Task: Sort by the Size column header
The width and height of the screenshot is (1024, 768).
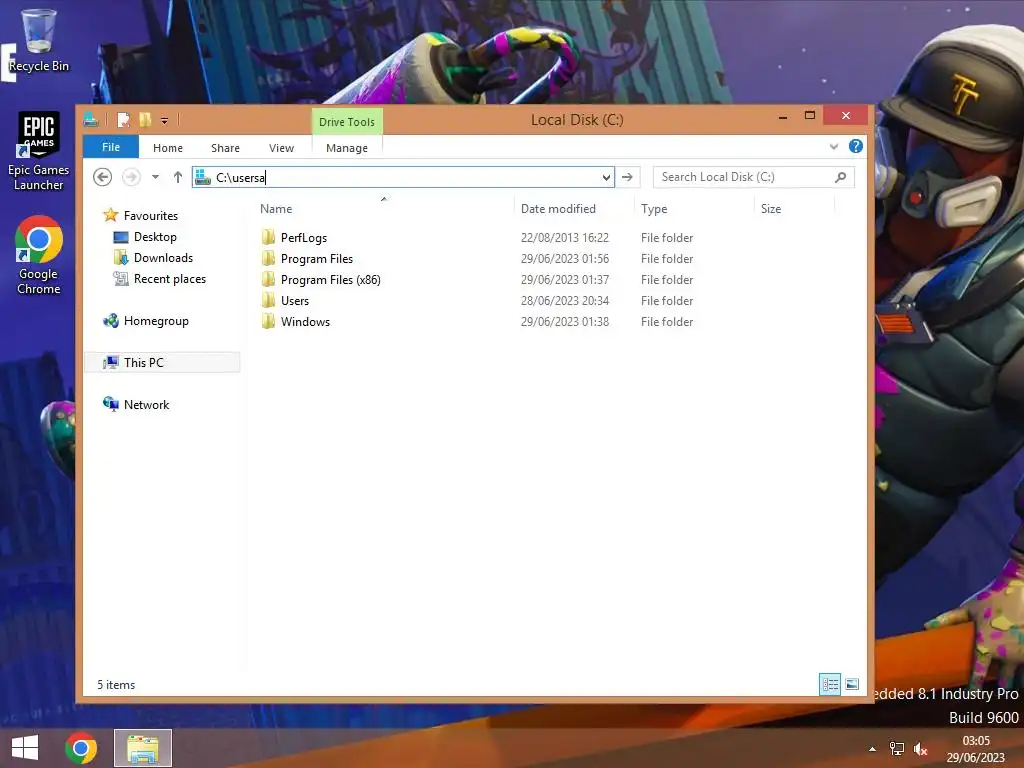Action: (x=771, y=208)
